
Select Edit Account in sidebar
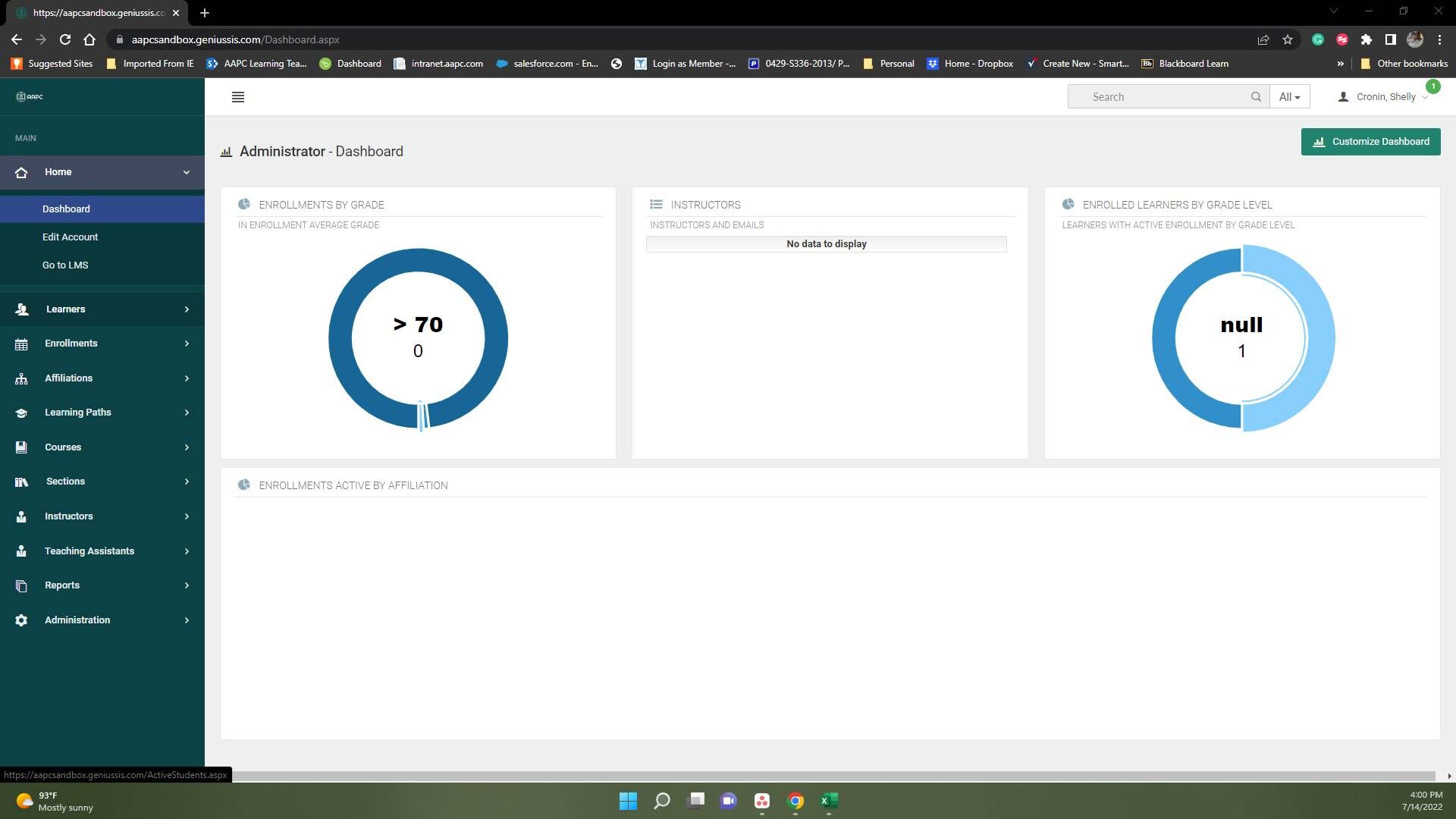[70, 237]
